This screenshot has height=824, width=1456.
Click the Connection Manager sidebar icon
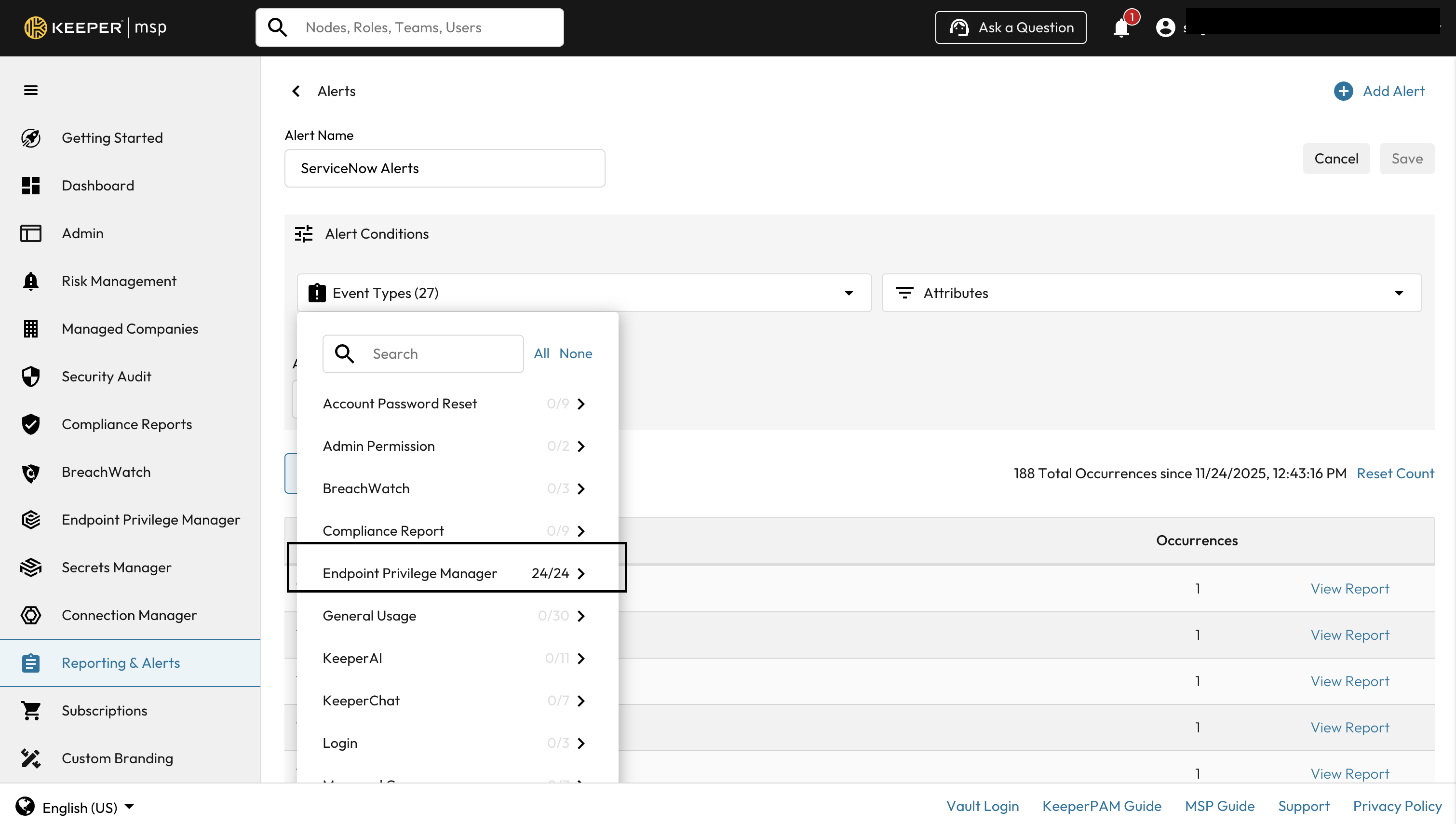[x=30, y=615]
